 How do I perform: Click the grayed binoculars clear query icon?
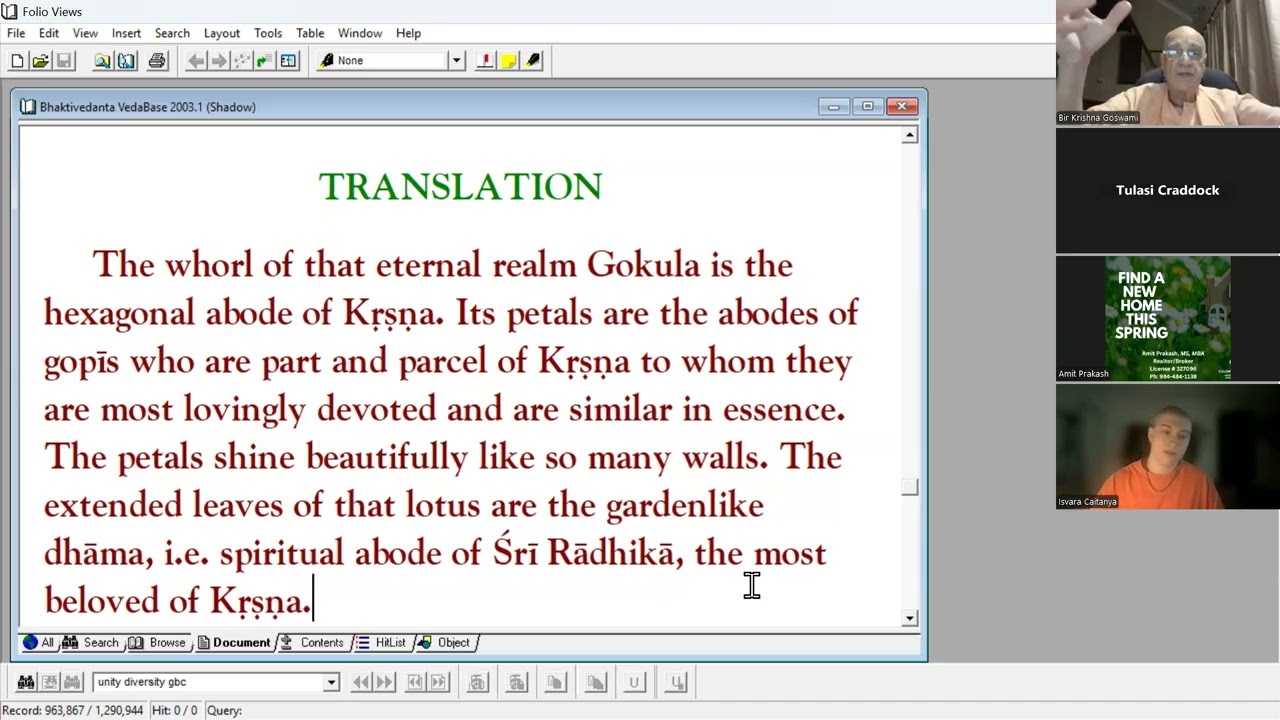point(72,683)
